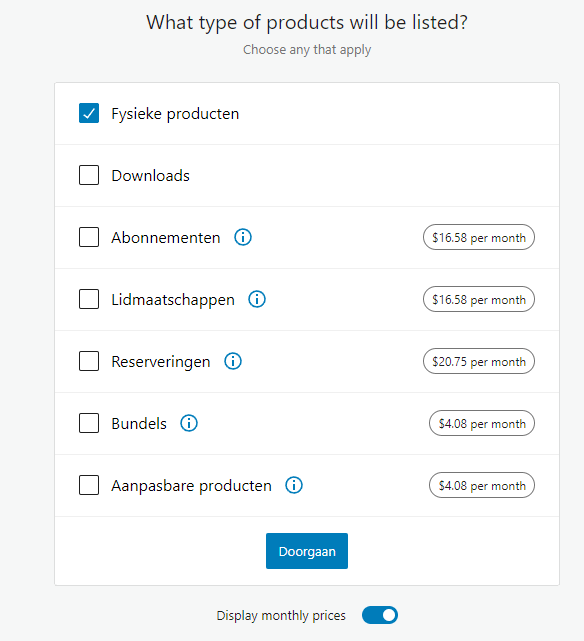The width and height of the screenshot is (584, 641).
Task: Show info tooltip for Reserveringen
Action: [x=233, y=361]
